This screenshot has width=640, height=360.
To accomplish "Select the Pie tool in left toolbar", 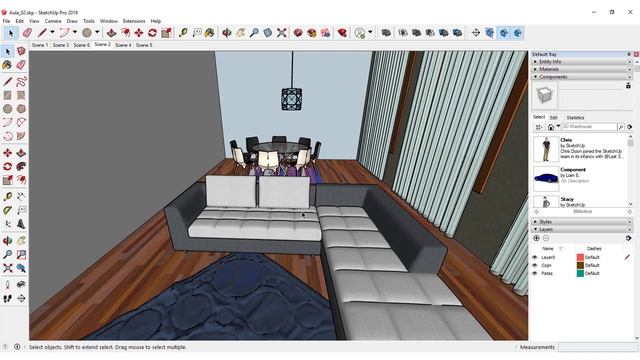I will 21,136.
